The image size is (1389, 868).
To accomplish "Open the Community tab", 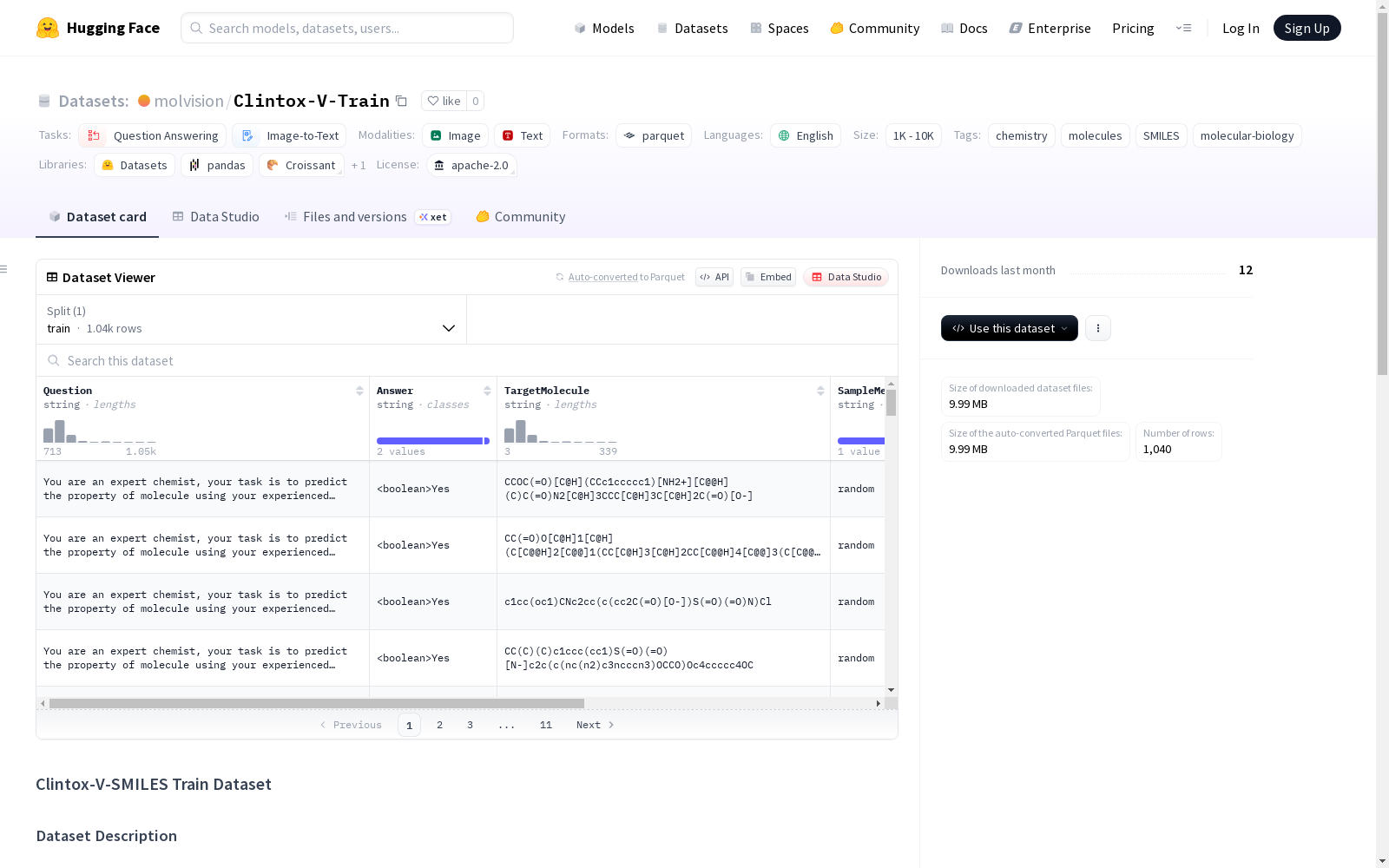I will point(521,217).
